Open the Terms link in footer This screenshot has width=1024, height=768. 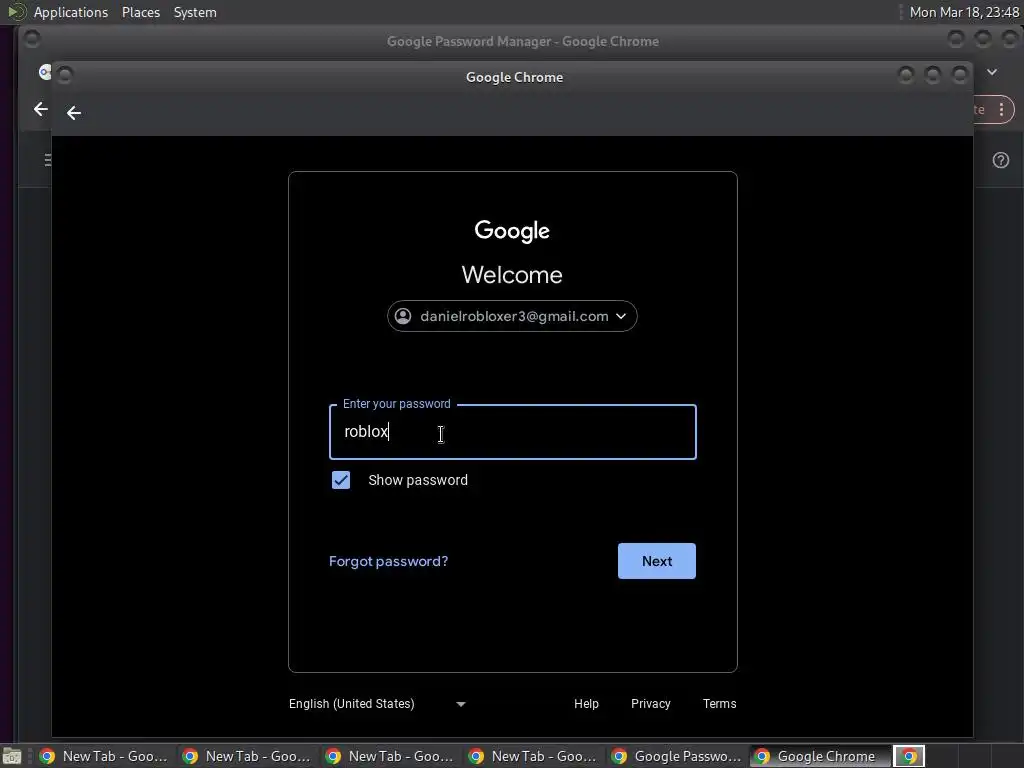pyautogui.click(x=719, y=703)
